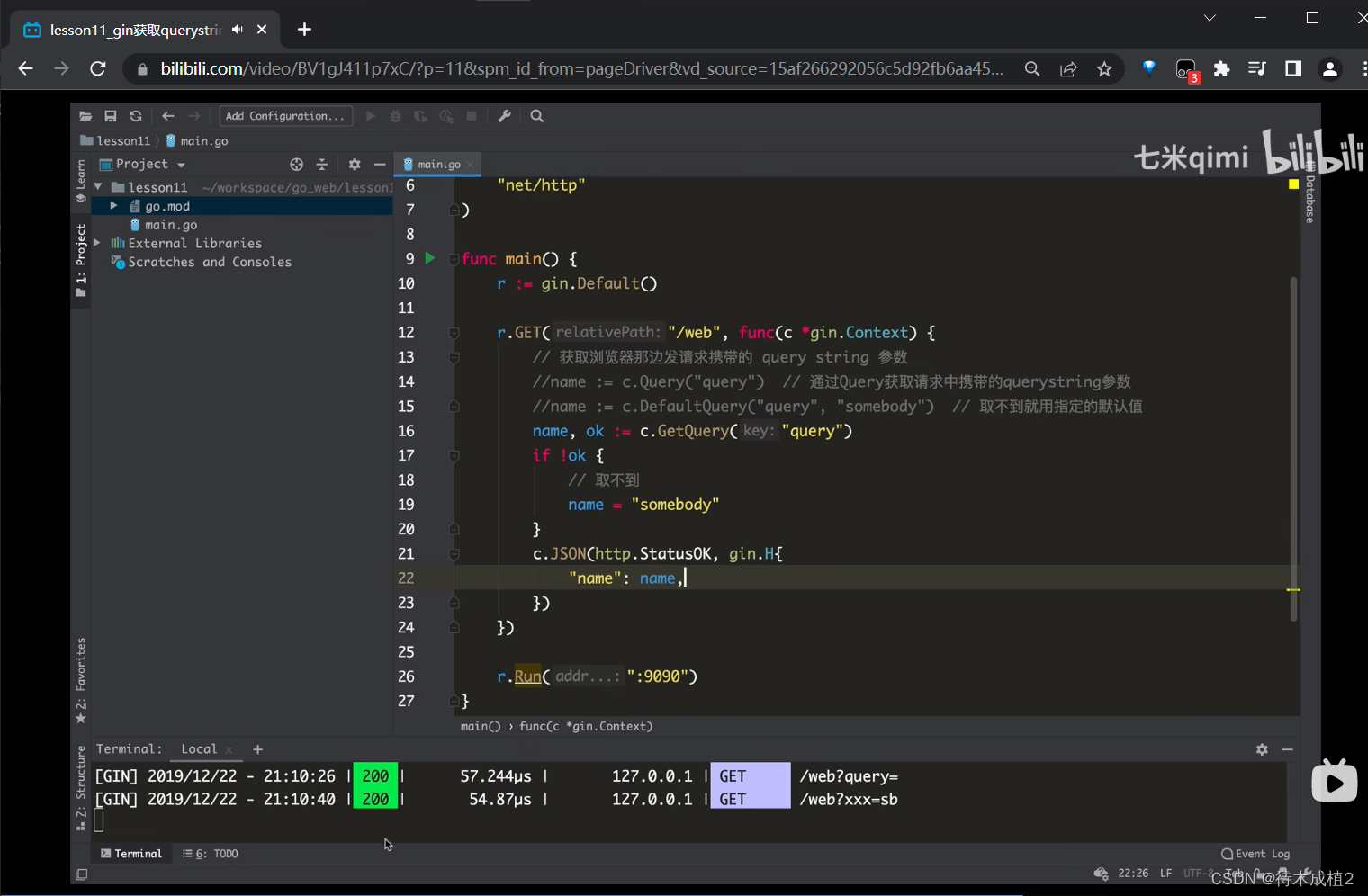Open the 6: TODO tool window tab
The width and height of the screenshot is (1368, 896).
point(211,854)
